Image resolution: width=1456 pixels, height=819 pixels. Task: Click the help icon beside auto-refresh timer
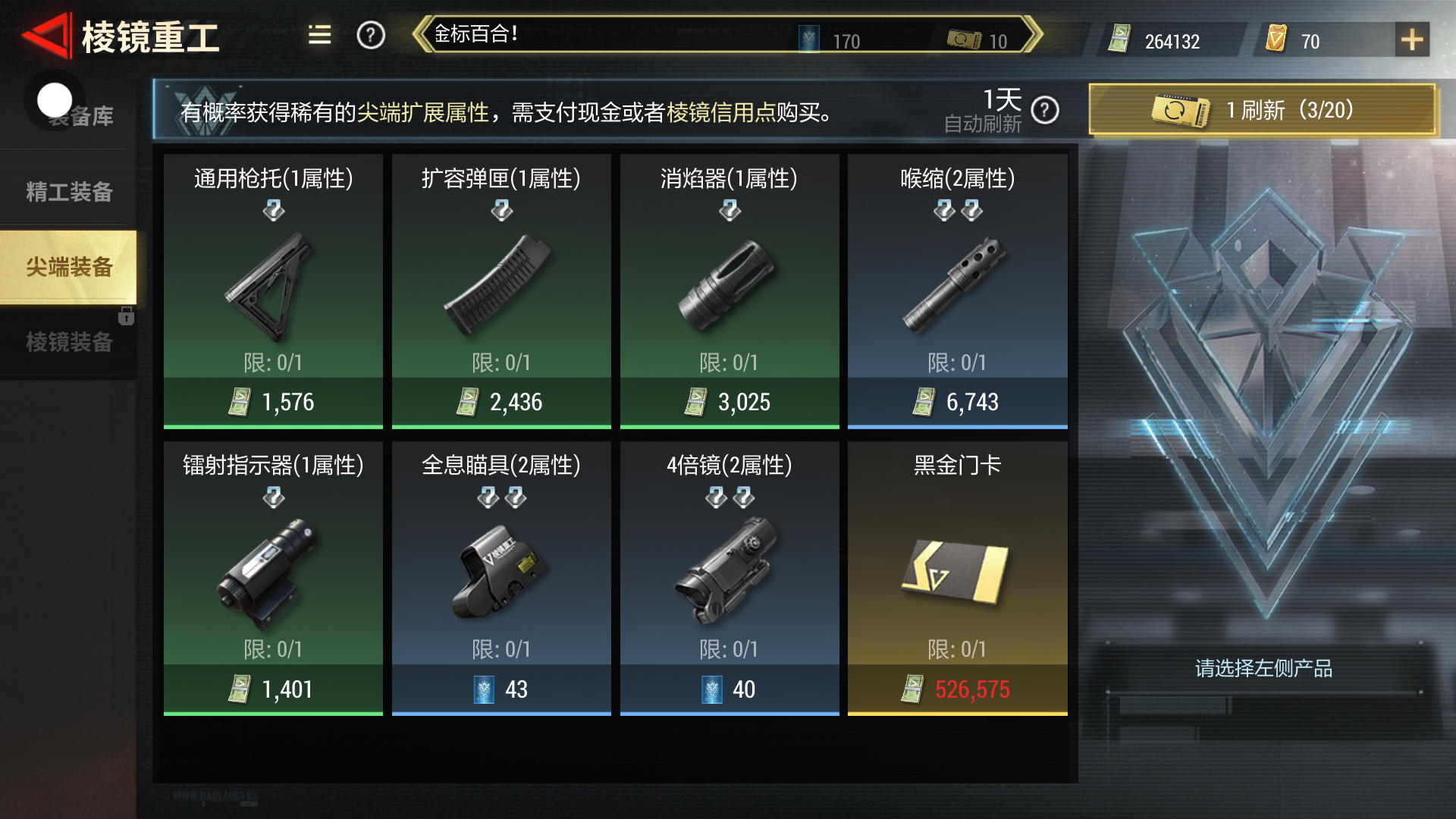tap(1045, 111)
